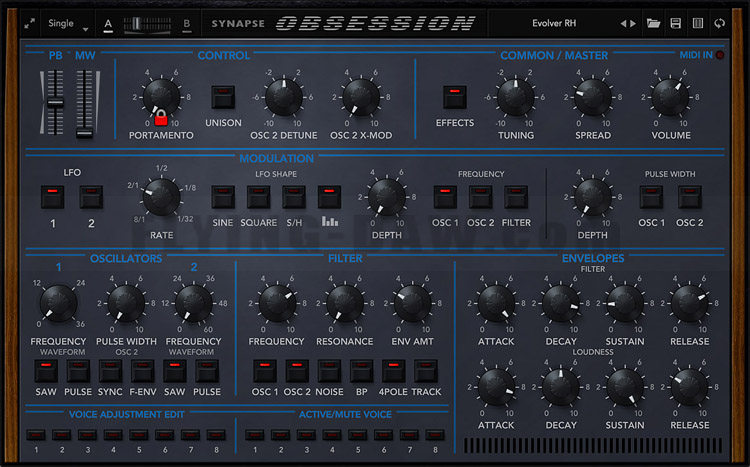Toggle OSC 2 SYNC button

click(110, 371)
